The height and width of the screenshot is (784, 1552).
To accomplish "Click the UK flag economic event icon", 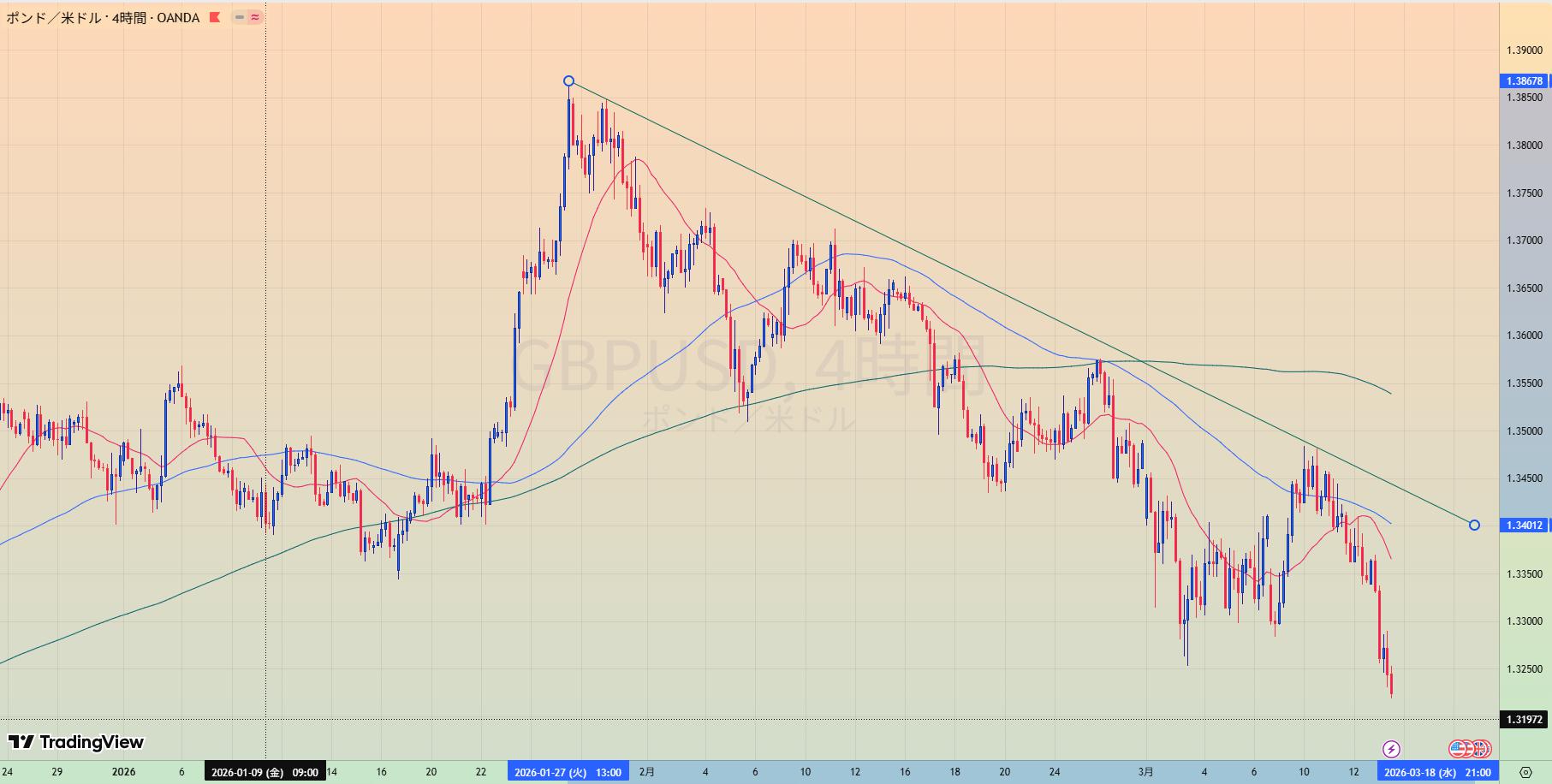I will [x=1481, y=749].
